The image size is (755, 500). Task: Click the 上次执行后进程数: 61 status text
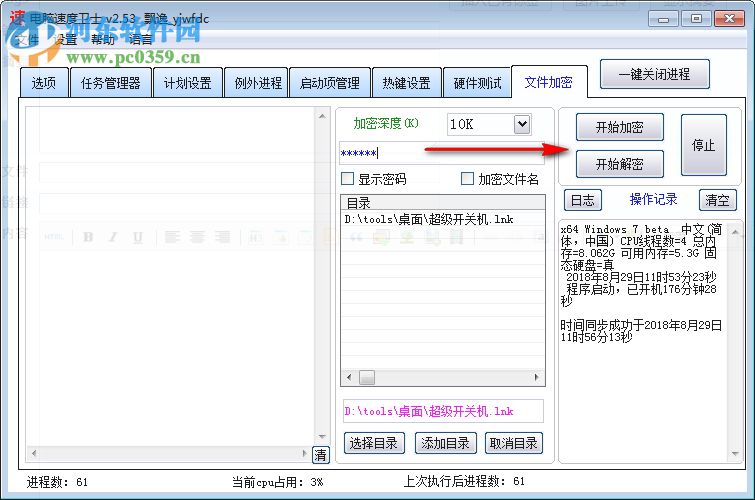tap(464, 481)
